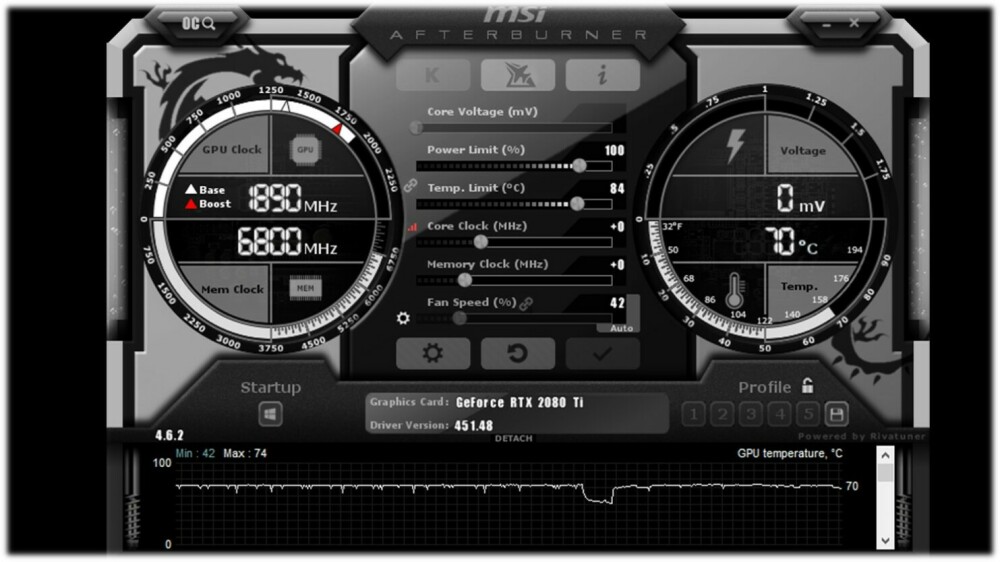Select profile slot 5
The height and width of the screenshot is (562, 1000).
pos(808,415)
